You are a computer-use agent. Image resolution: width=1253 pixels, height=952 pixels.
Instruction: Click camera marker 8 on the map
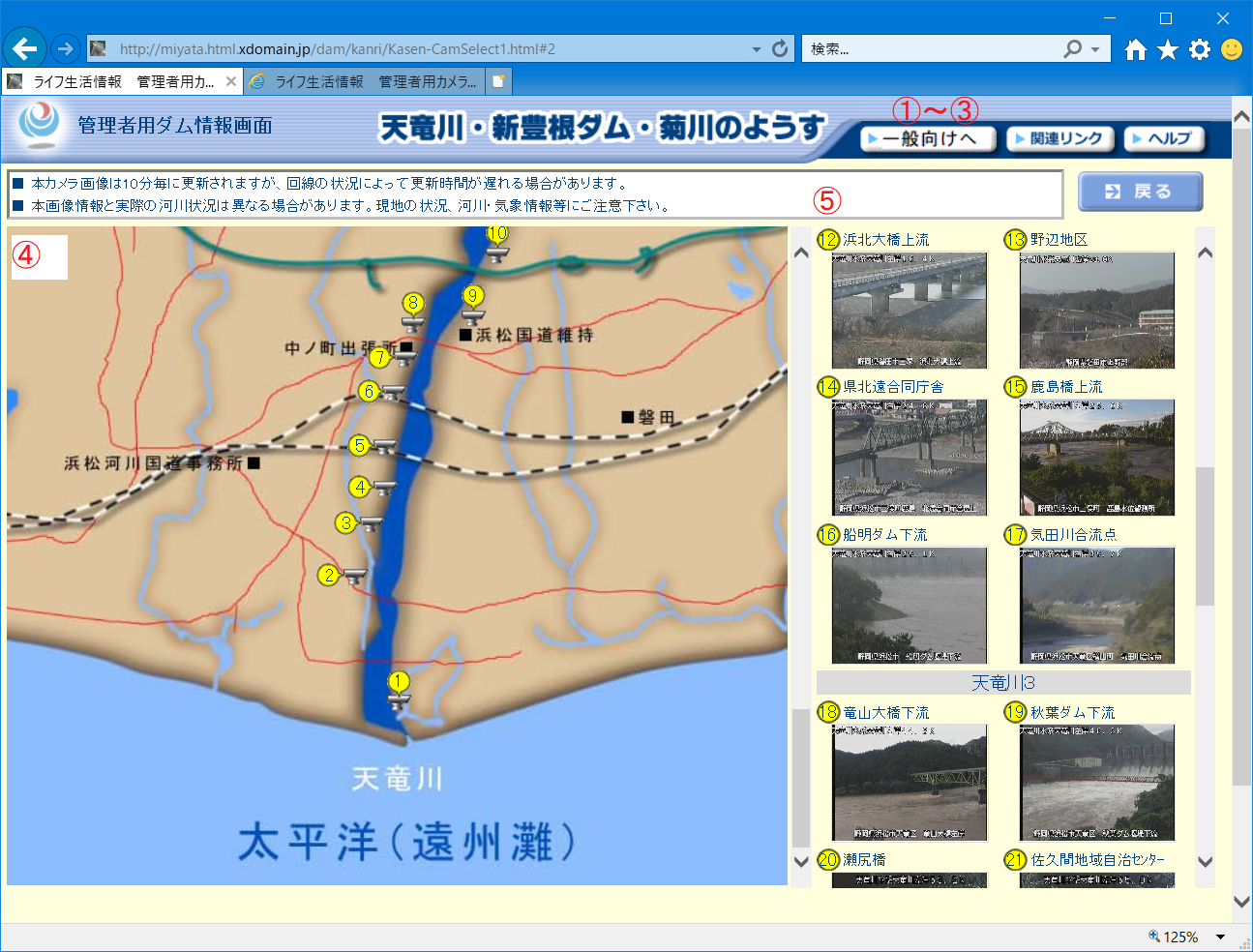413,303
